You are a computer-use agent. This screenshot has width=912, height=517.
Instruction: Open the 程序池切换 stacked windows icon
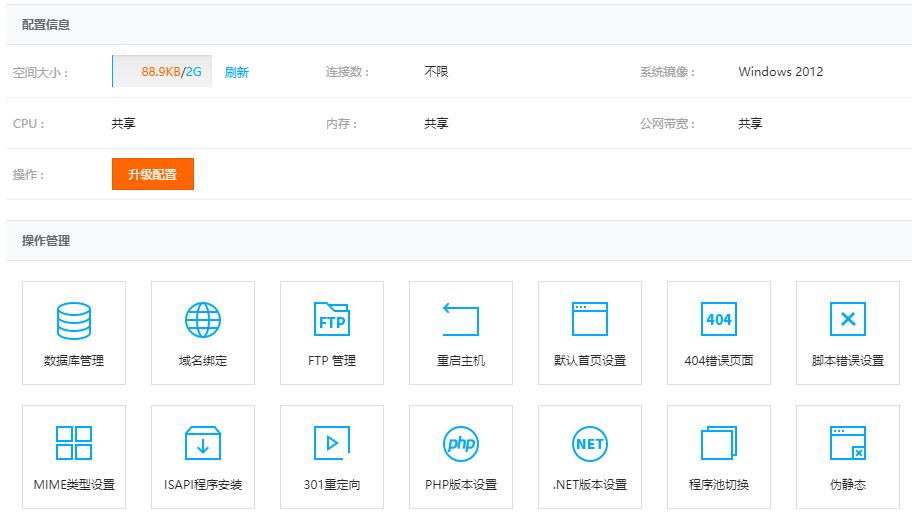[719, 443]
